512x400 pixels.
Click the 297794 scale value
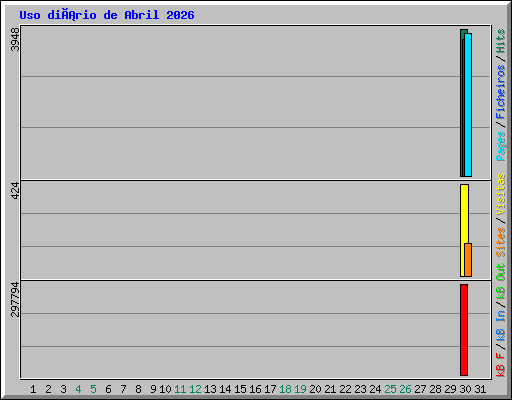pyautogui.click(x=15, y=299)
